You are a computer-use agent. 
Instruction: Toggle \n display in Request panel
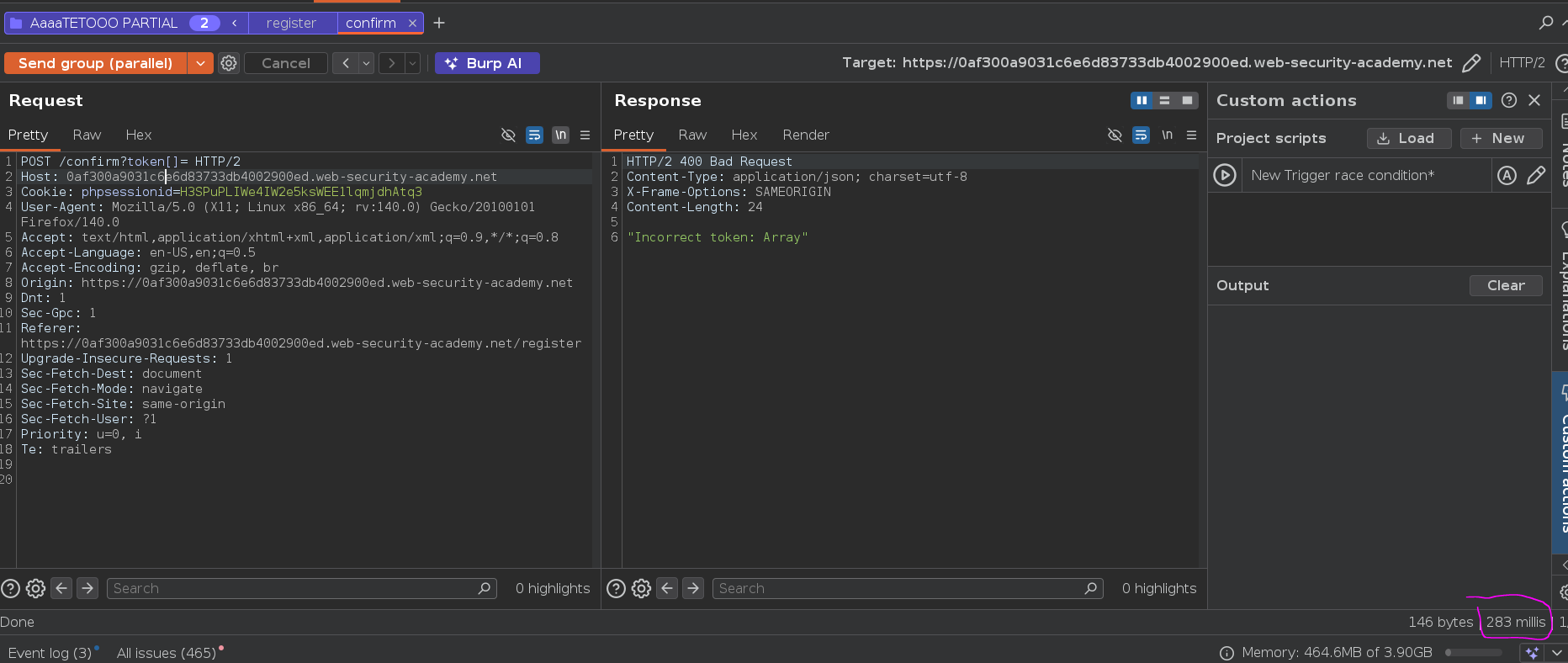coord(560,135)
